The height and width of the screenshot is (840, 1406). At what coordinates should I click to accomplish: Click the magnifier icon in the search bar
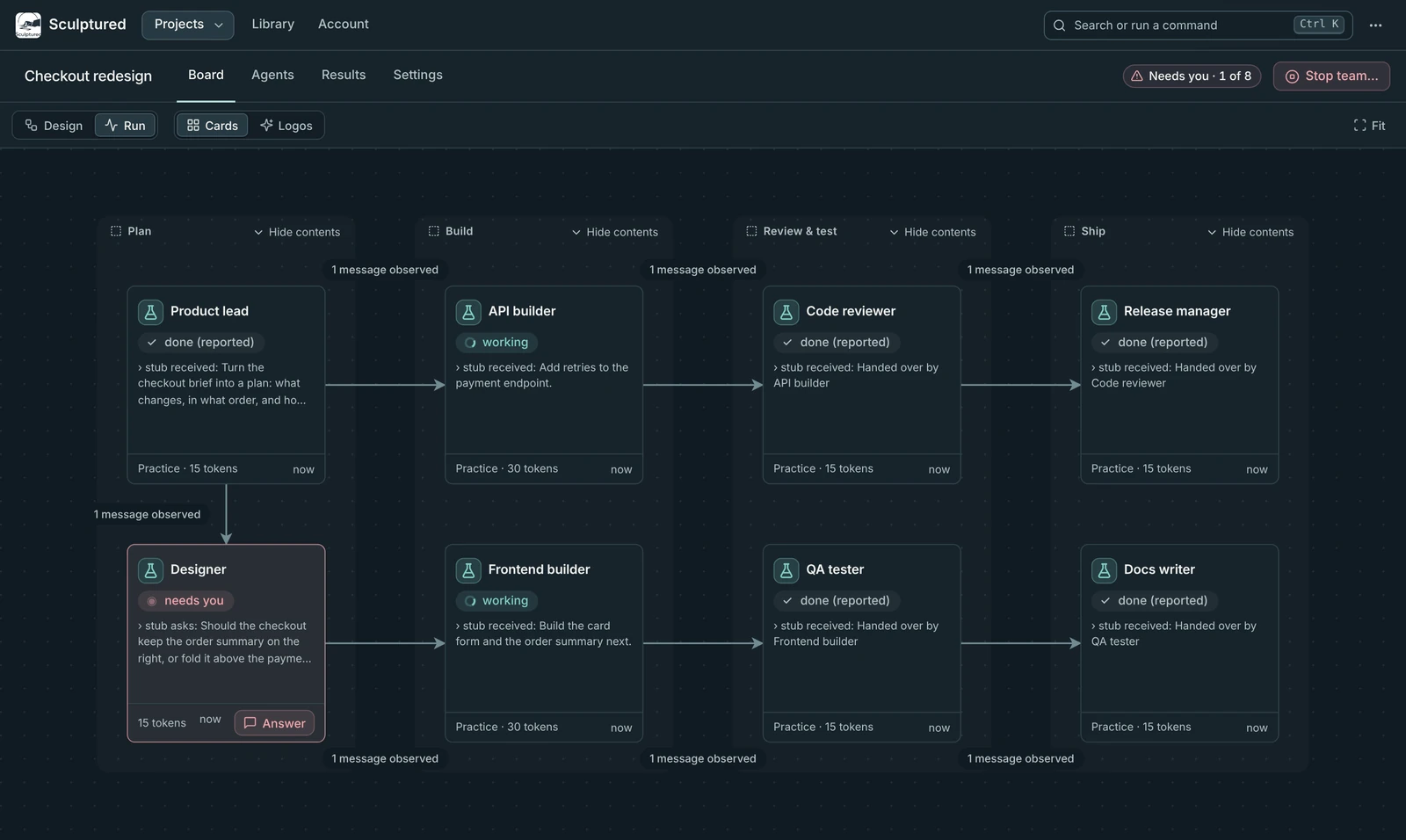(x=1060, y=25)
